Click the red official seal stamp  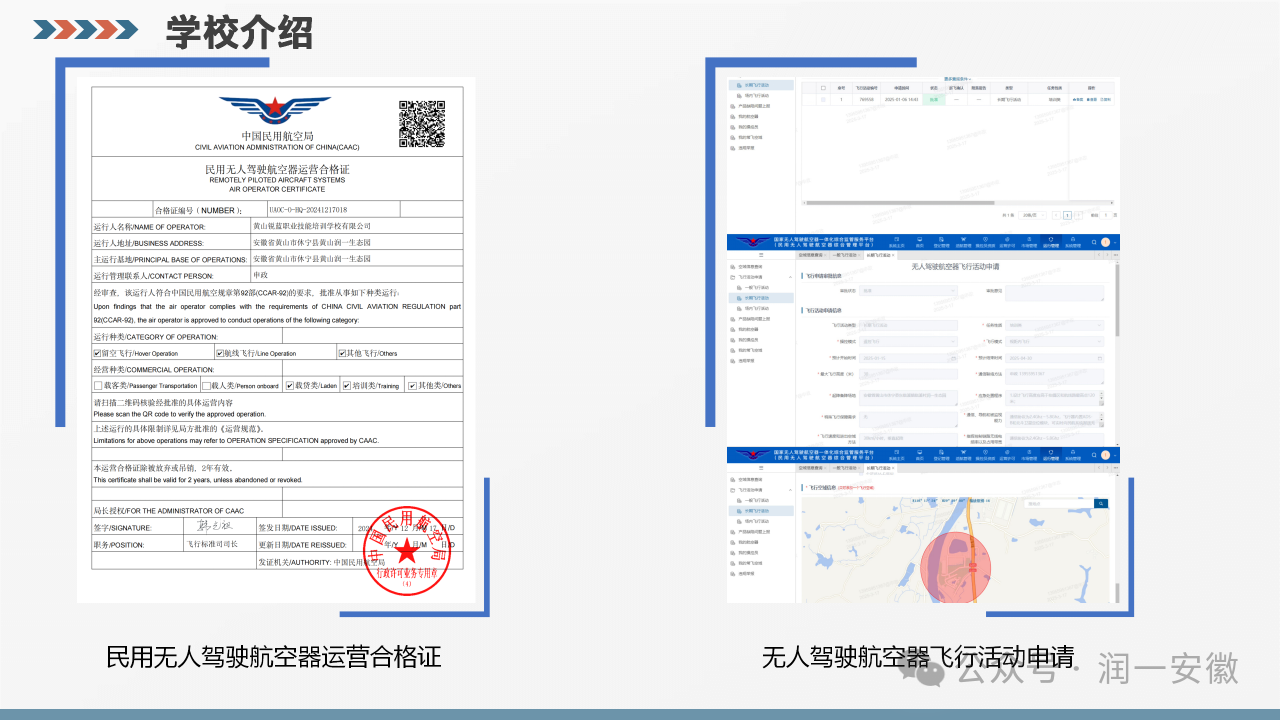coord(406,549)
